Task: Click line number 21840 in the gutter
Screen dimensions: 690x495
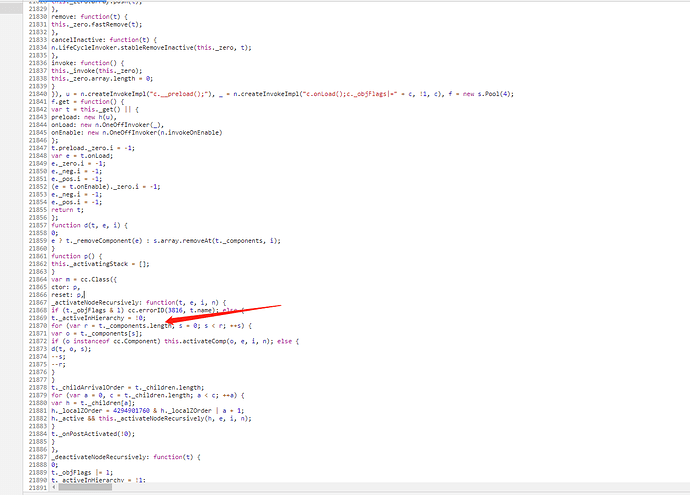Action: pos(38,94)
